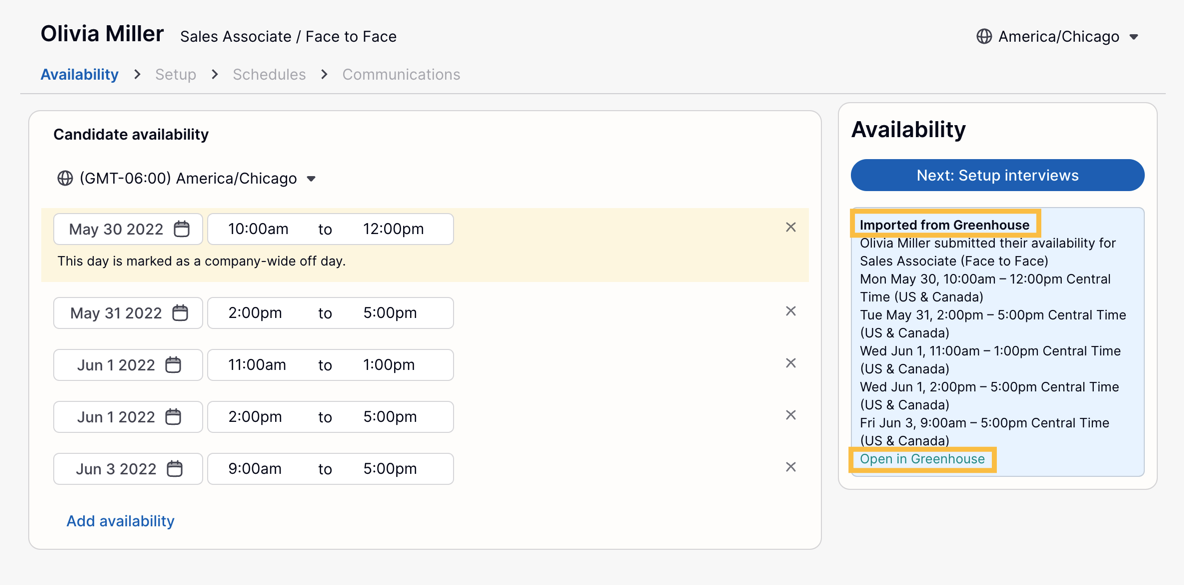Screen dimensions: 1184x585
Task: Click the globe icon next to (GMT-06:00) America/Chicago
Action: click(65, 179)
